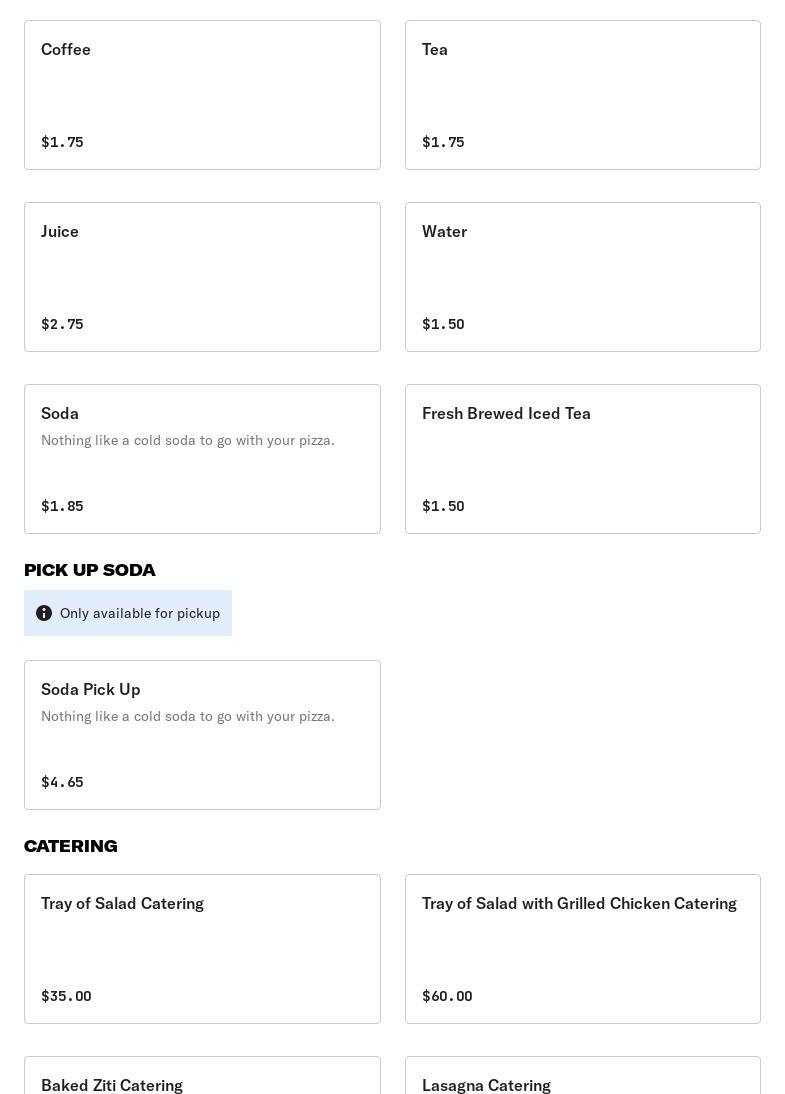785x1094 pixels.
Task: Select Tray of Salad with Grilled Chicken
Action: 582,949
